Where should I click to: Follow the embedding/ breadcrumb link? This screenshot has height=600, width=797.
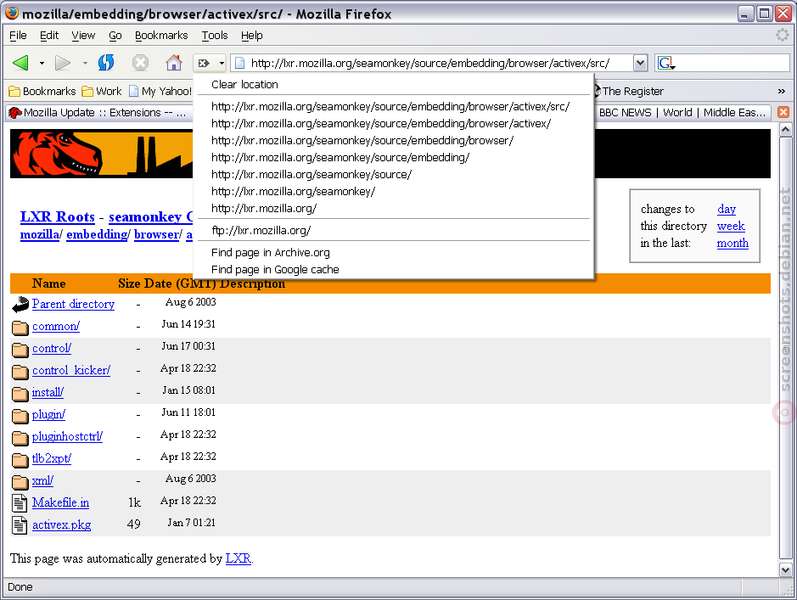click(97, 234)
